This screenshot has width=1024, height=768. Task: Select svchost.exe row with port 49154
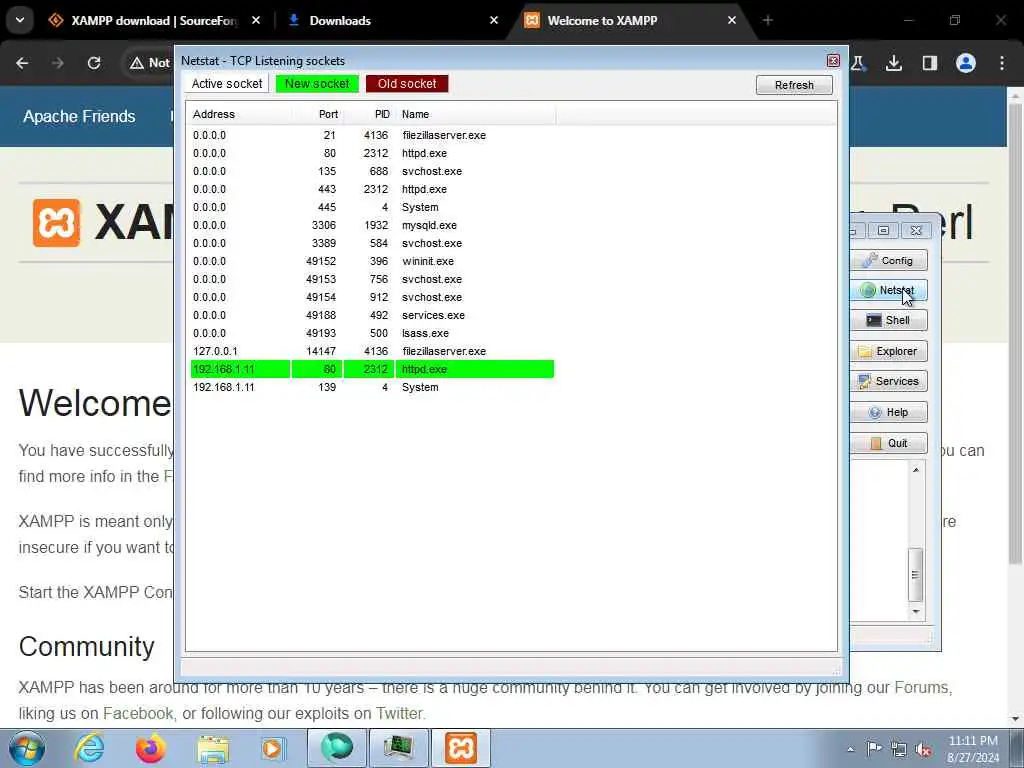click(372, 297)
